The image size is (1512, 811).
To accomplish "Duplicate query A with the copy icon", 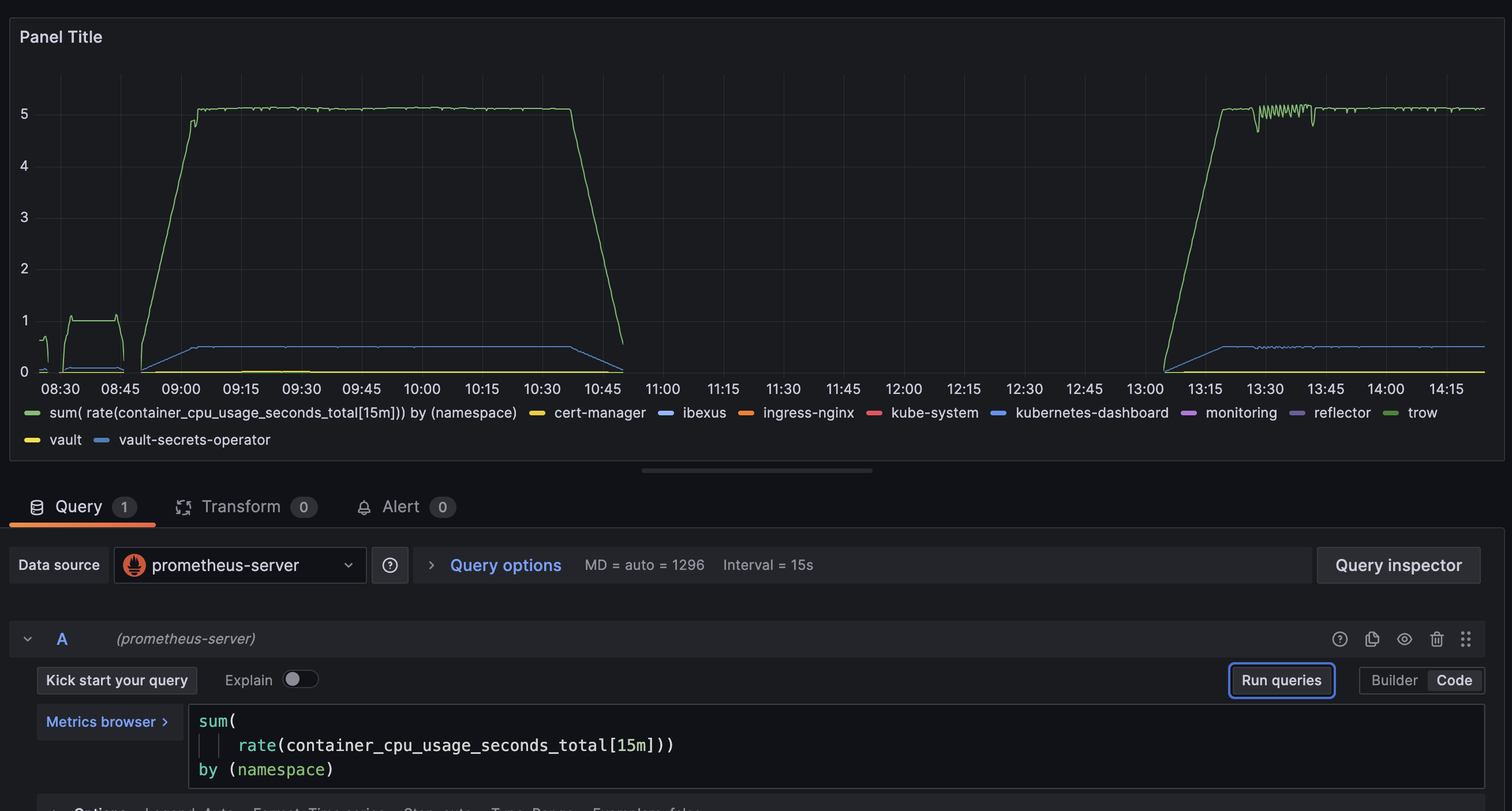I will pos(1372,639).
